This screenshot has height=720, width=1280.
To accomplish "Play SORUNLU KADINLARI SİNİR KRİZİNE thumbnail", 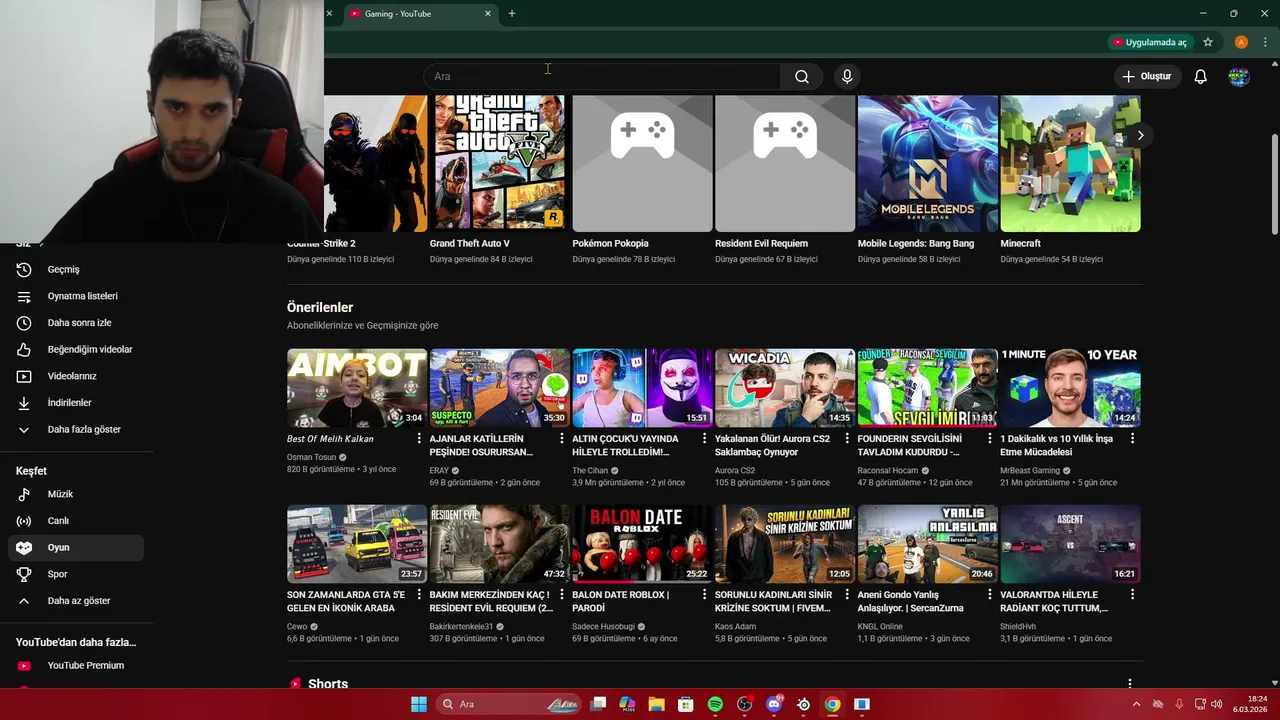I will [785, 544].
